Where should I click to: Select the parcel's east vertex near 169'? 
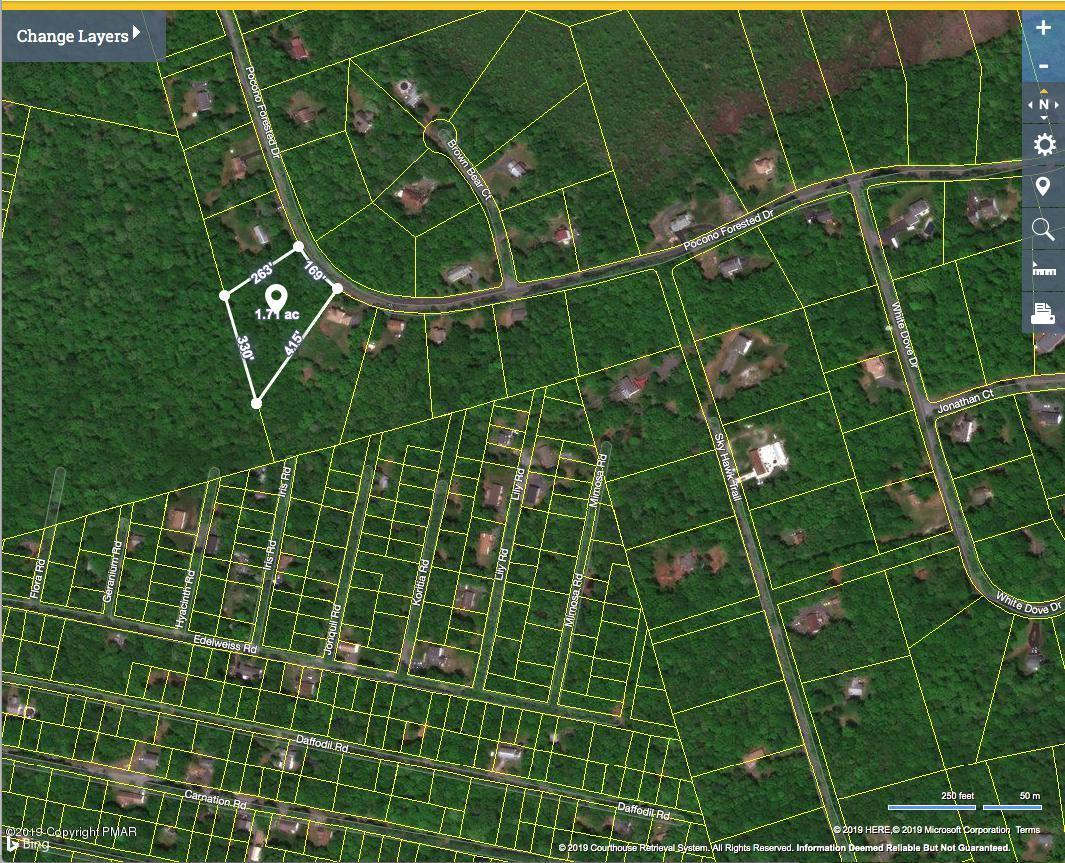coord(338,289)
